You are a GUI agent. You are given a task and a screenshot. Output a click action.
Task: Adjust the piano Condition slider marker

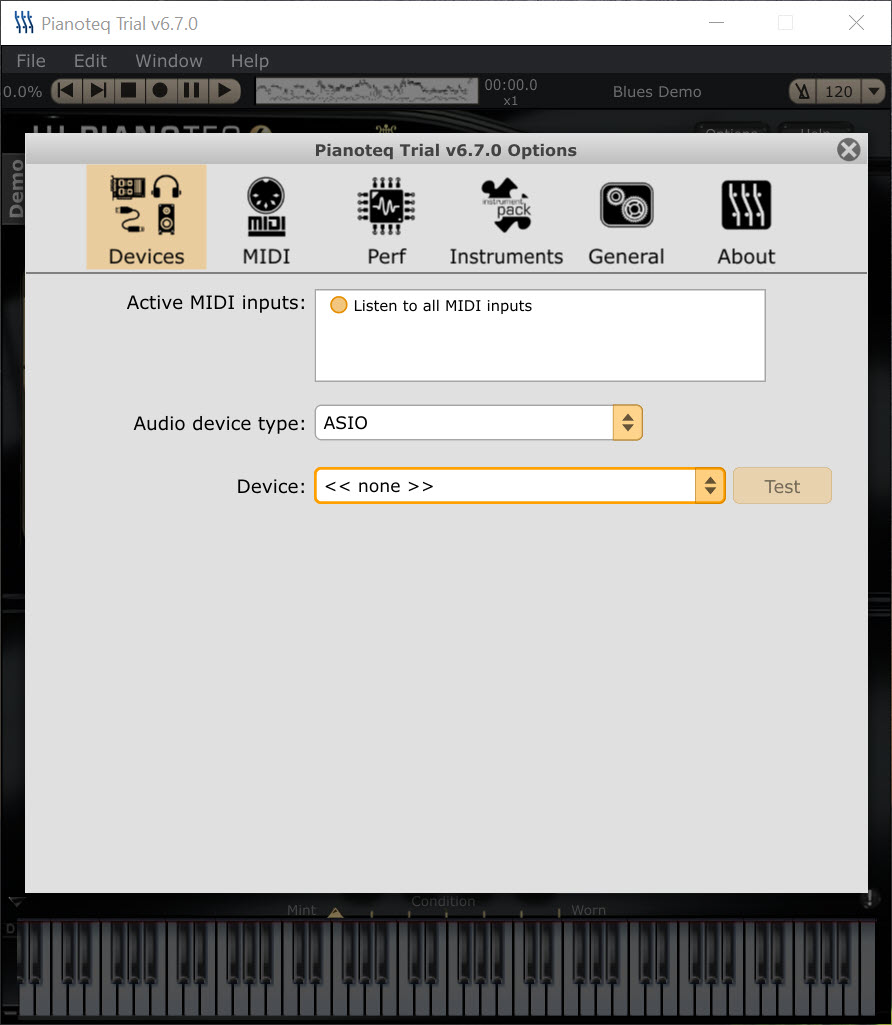coord(335,912)
